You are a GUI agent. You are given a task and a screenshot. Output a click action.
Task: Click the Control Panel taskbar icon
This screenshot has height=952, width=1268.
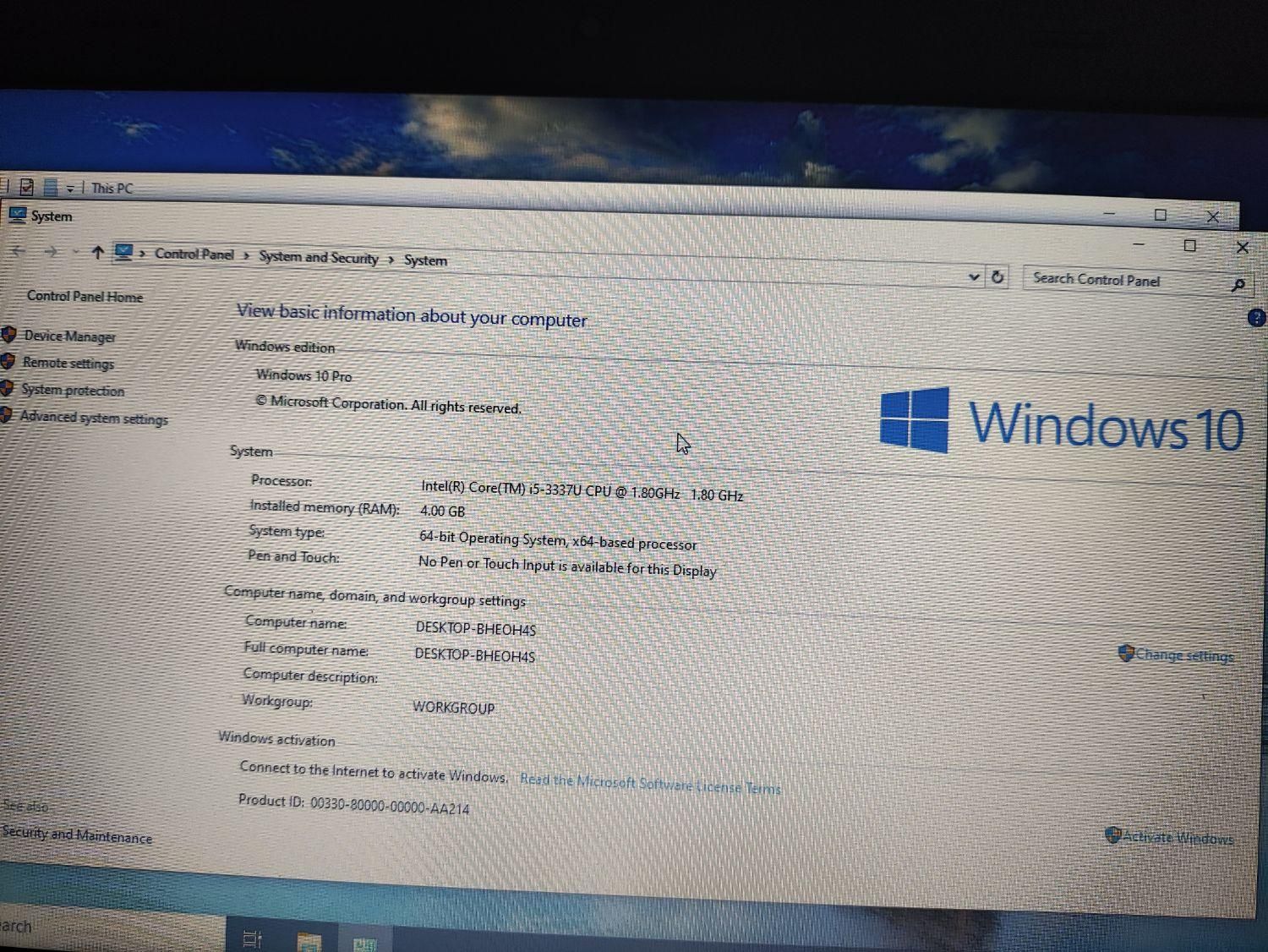(365, 944)
